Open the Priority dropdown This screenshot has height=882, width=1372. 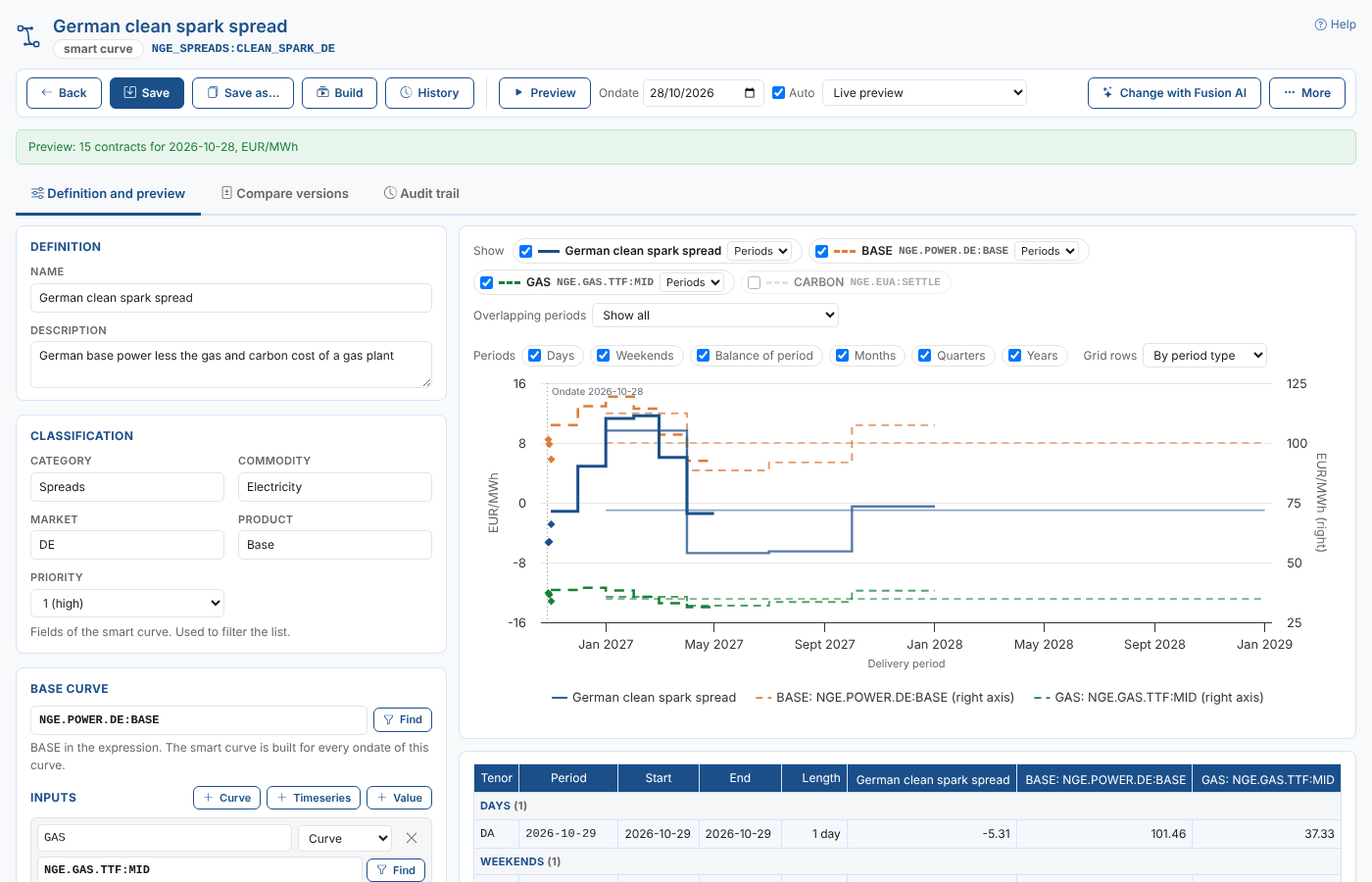tap(127, 604)
